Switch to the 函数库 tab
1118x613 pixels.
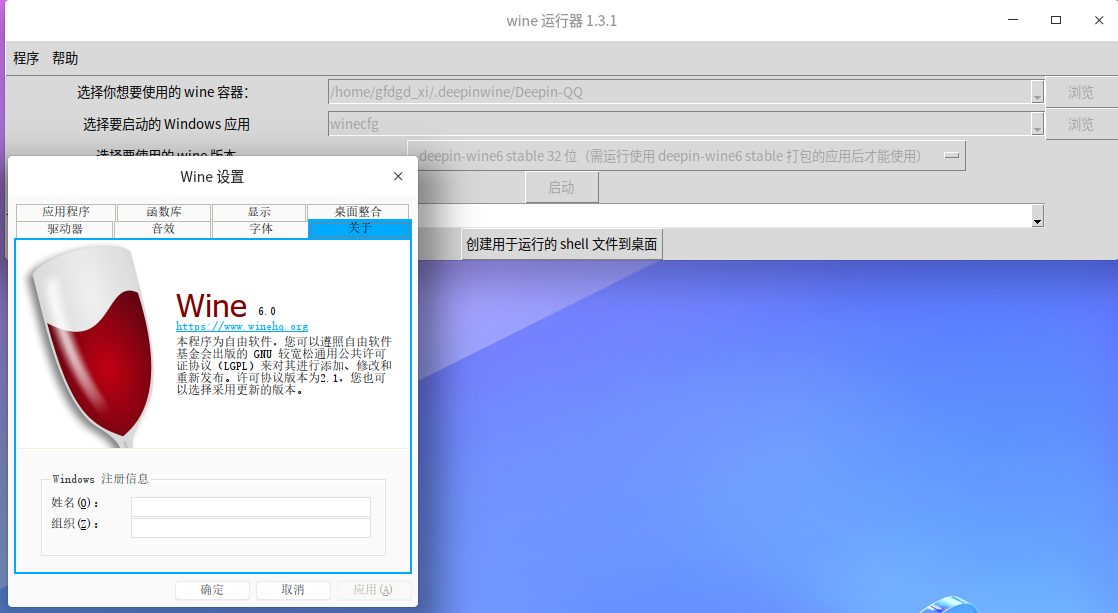point(164,212)
